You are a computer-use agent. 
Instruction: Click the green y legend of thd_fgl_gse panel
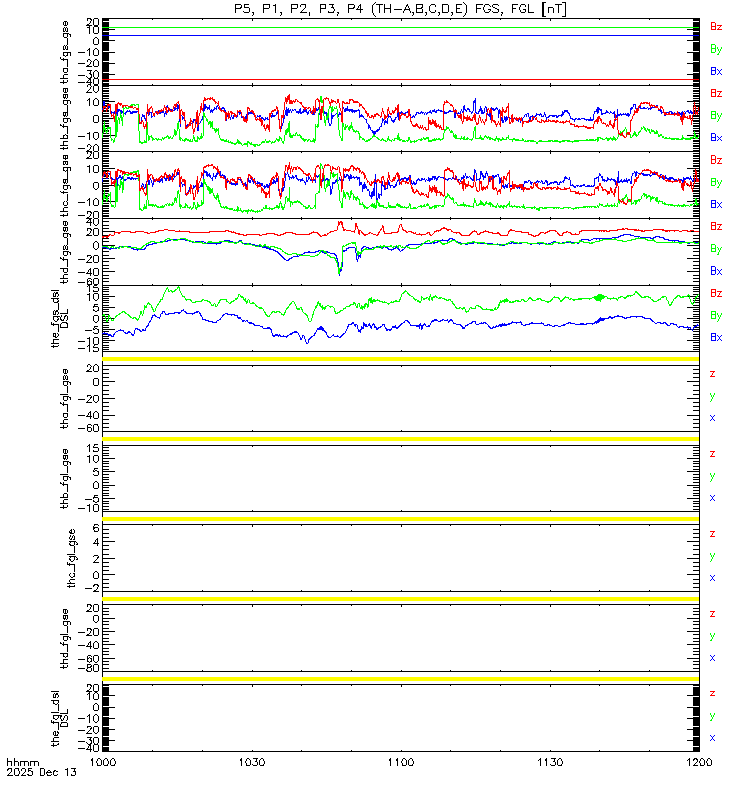point(712,636)
